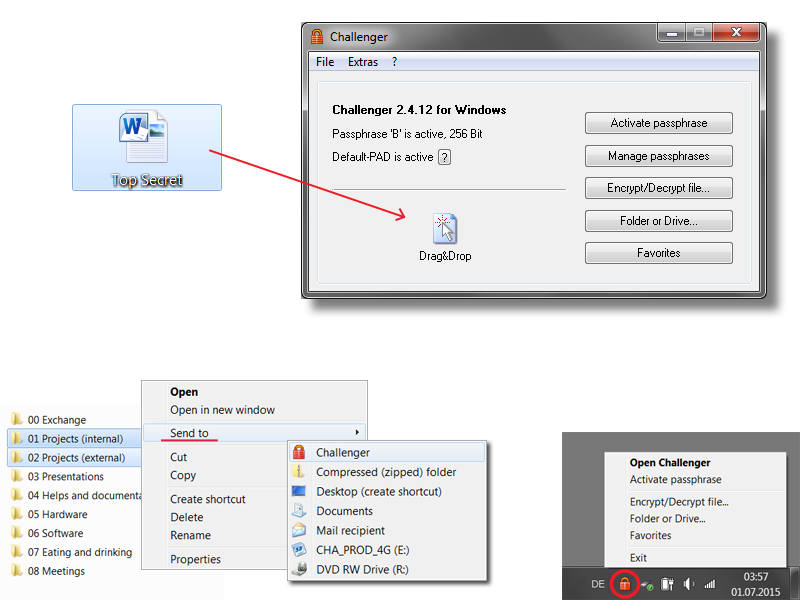Click the Challenger padlock in Send to submenu
Image resolution: width=800 pixels, height=600 pixels.
[x=299, y=452]
